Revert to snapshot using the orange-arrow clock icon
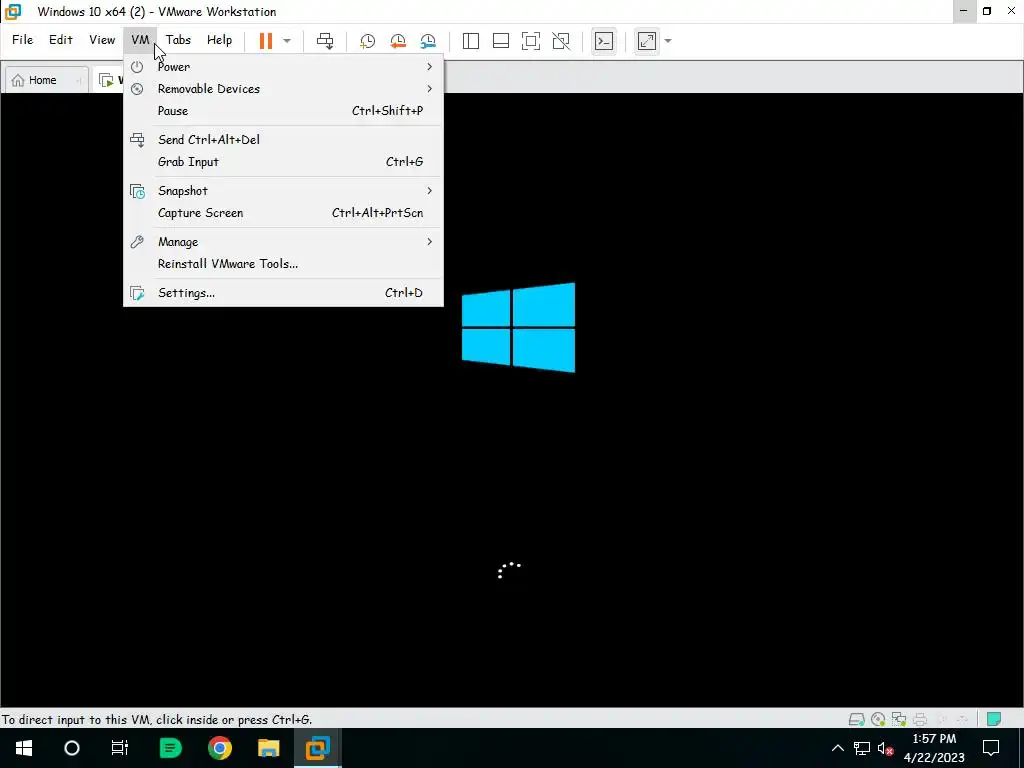1024x768 pixels. point(397,41)
